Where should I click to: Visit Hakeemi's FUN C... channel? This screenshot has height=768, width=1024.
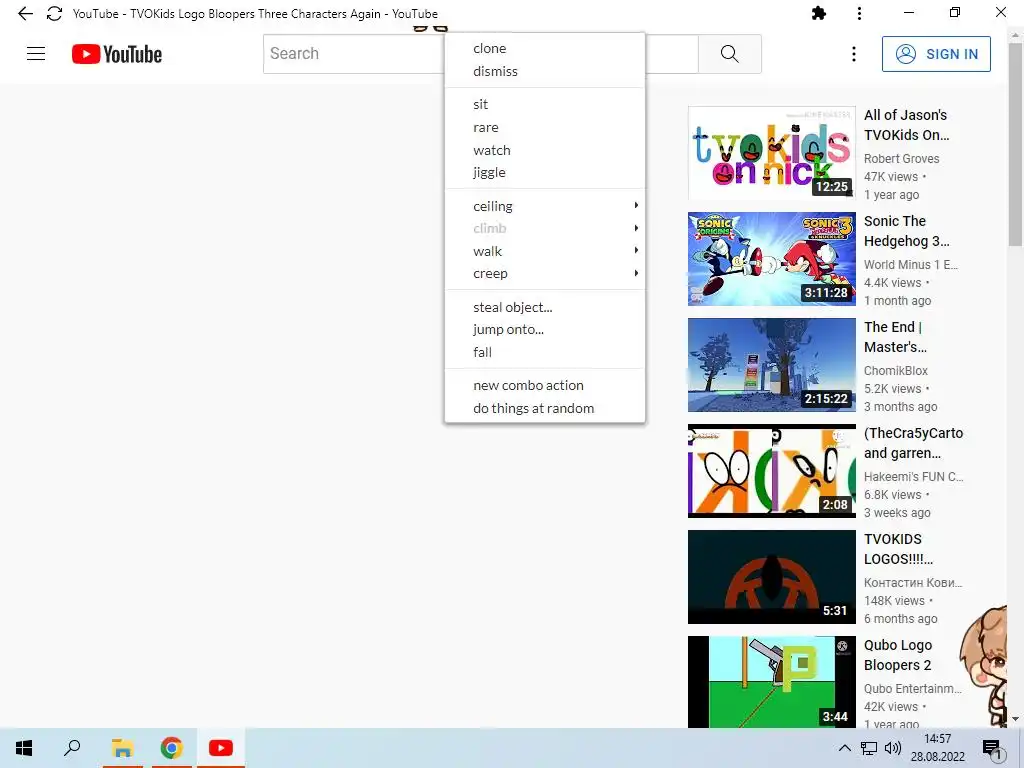click(x=913, y=477)
